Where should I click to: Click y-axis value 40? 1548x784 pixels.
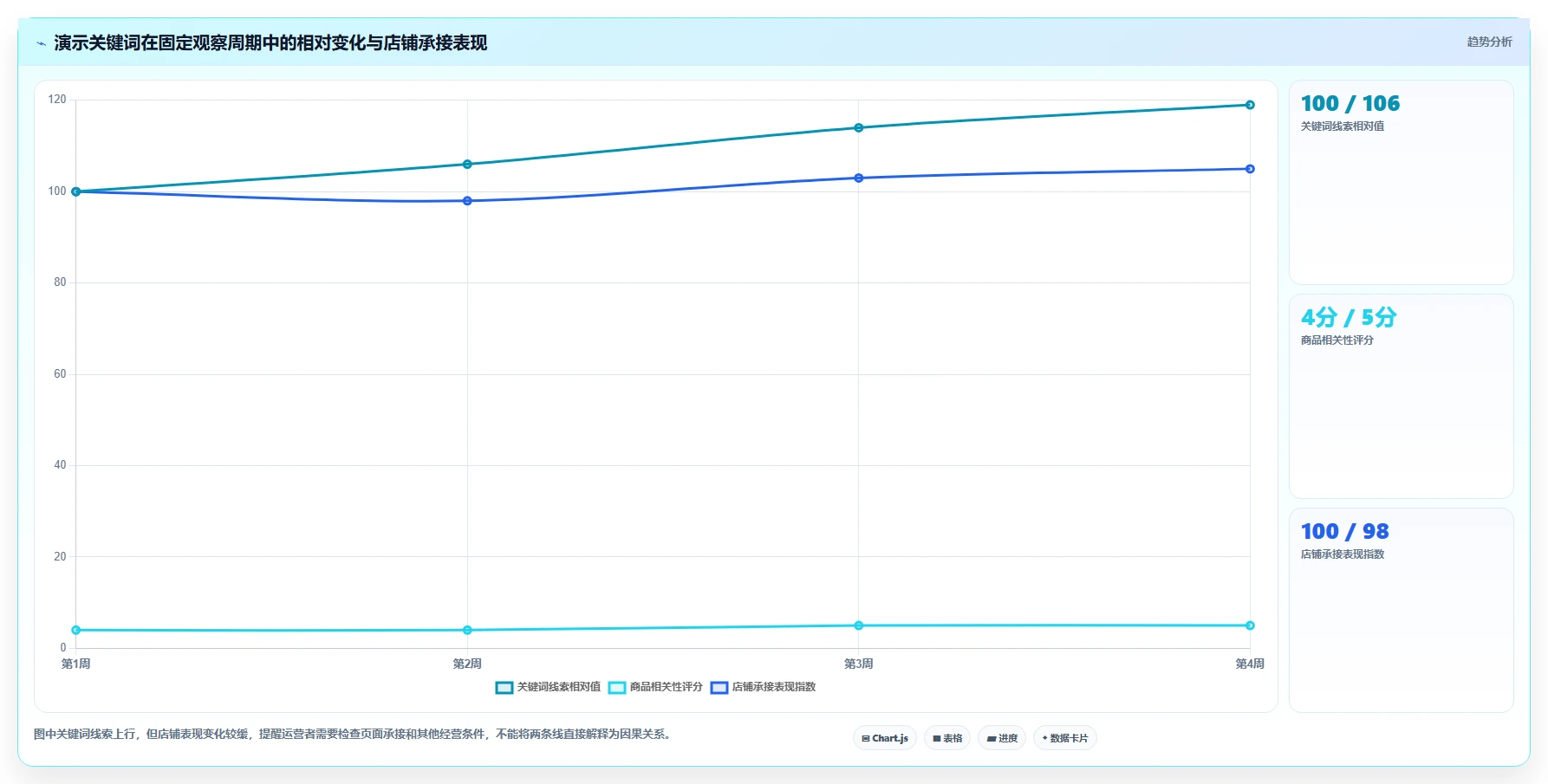[60, 465]
